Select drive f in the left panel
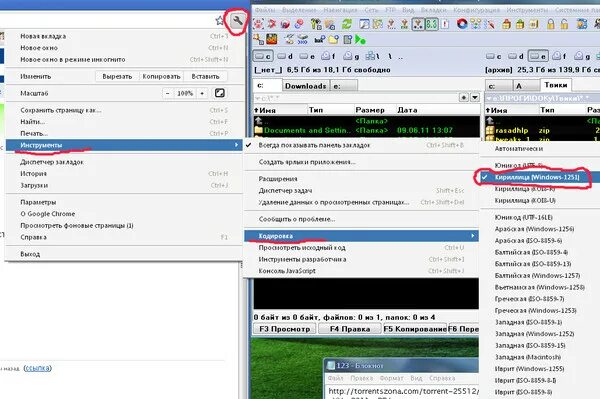 [328, 56]
